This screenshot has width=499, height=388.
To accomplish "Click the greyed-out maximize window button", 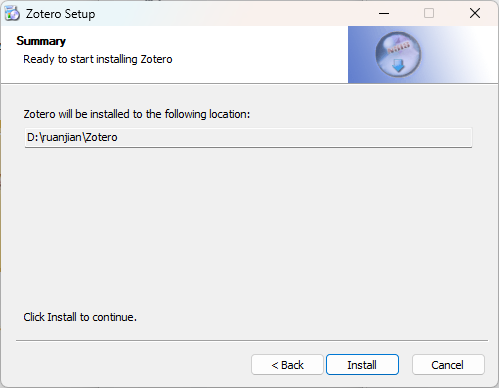I will click(429, 13).
